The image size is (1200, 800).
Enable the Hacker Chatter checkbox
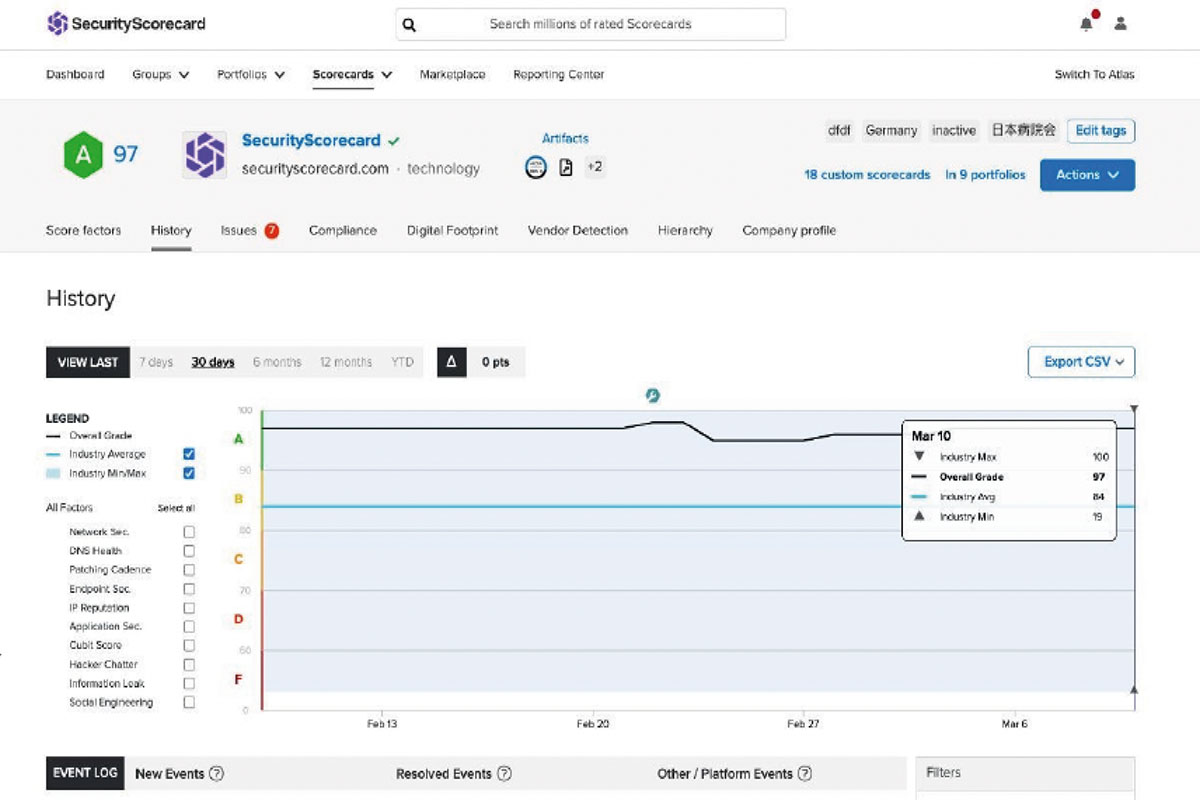click(189, 664)
